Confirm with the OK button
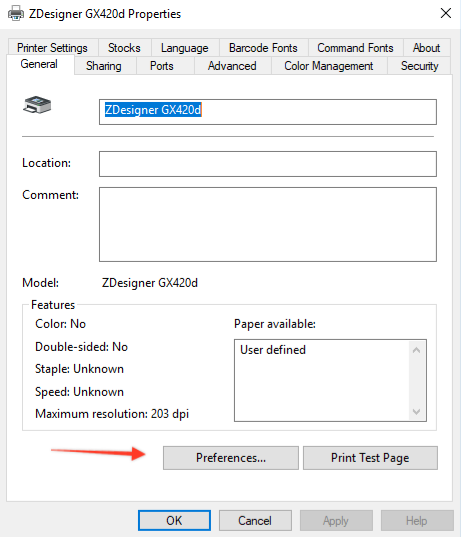Image resolution: width=461 pixels, height=537 pixels. coord(174,521)
